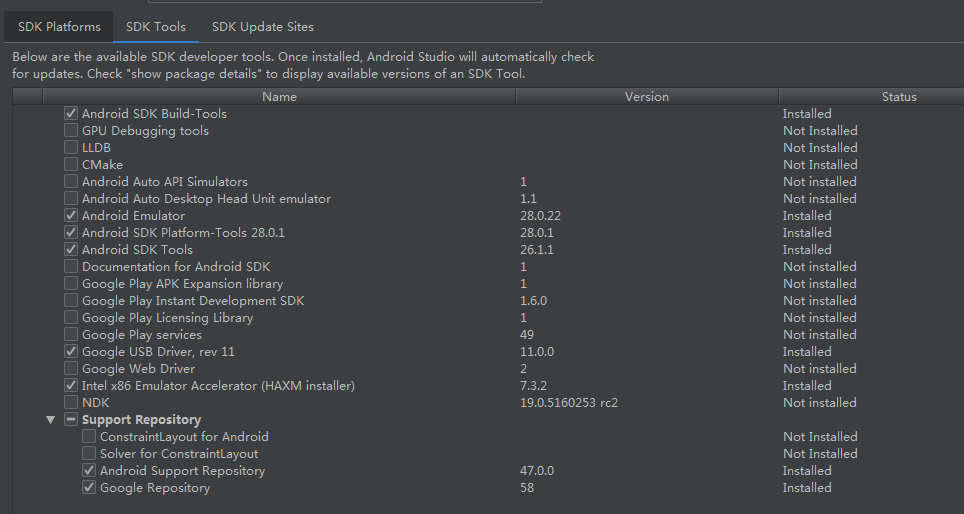The image size is (964, 514).
Task: Uncheck Google USB Driver, rev 11
Action: [71, 352]
